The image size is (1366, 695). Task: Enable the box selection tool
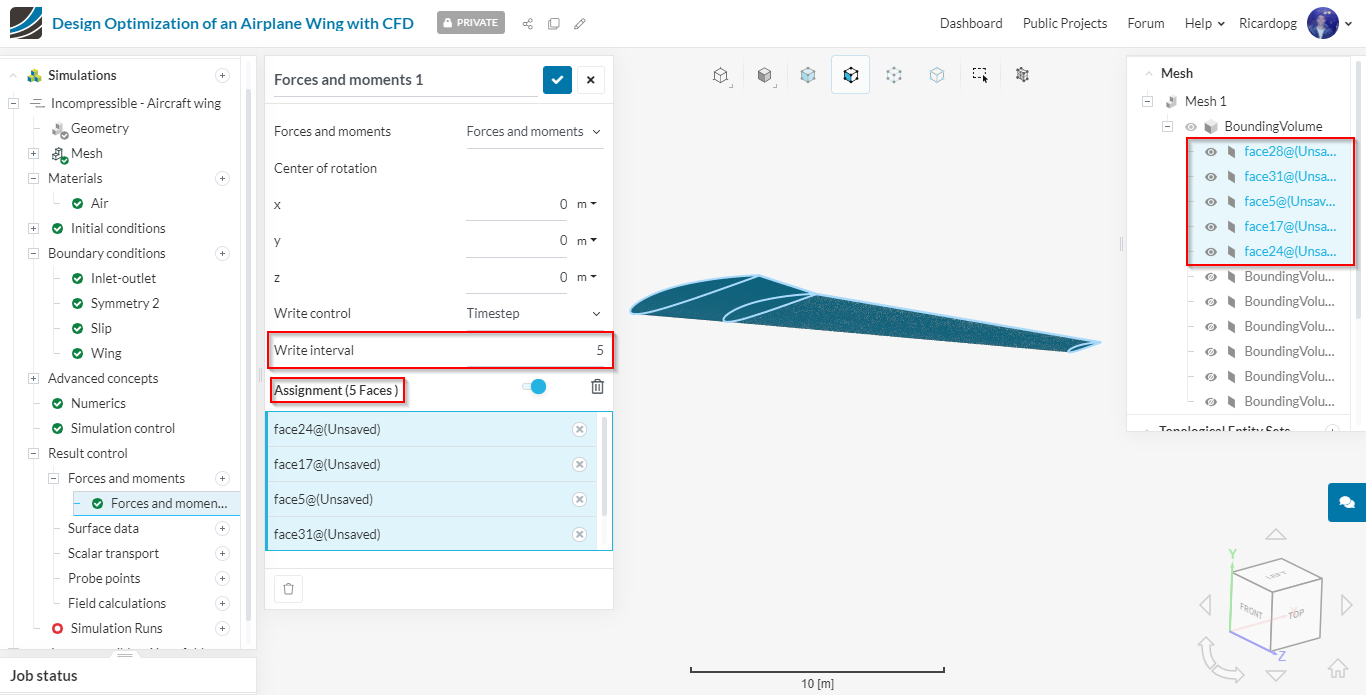pyautogui.click(x=980, y=75)
